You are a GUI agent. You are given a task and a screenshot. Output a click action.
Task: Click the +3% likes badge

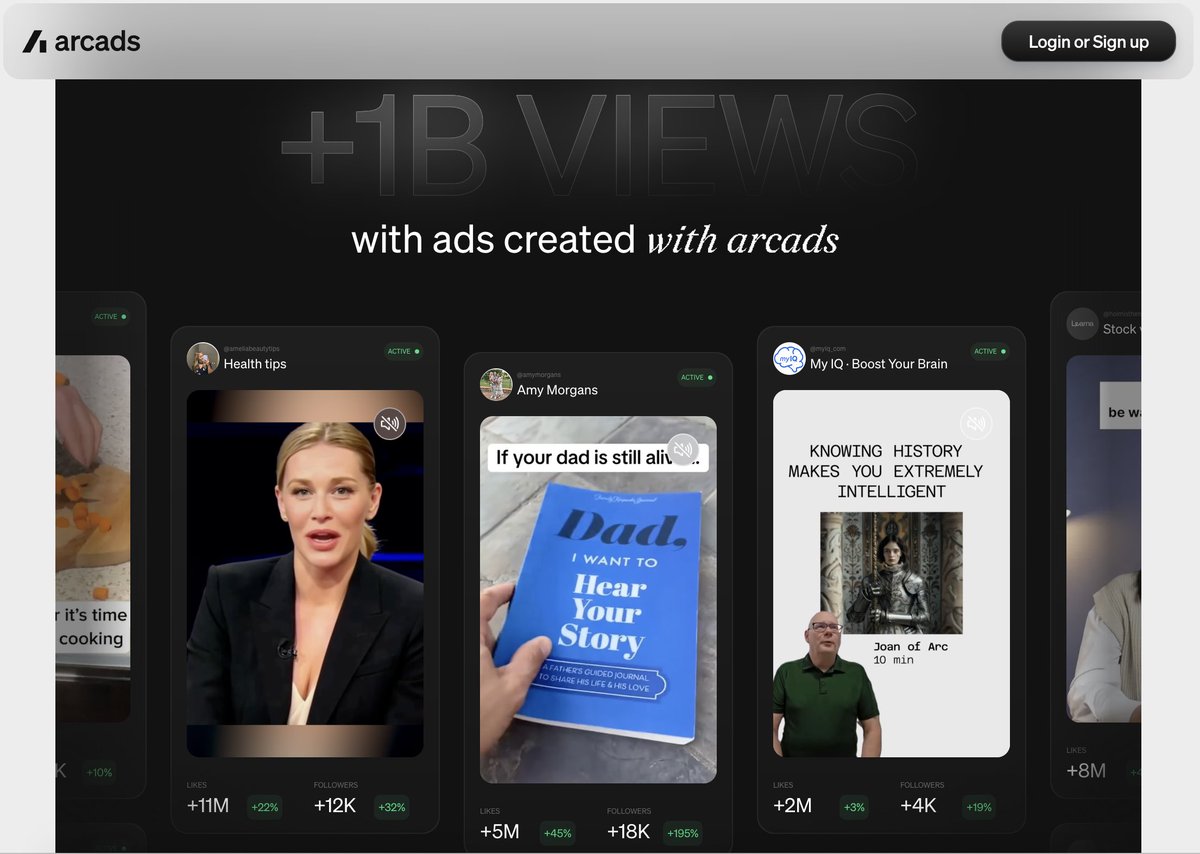coord(854,807)
